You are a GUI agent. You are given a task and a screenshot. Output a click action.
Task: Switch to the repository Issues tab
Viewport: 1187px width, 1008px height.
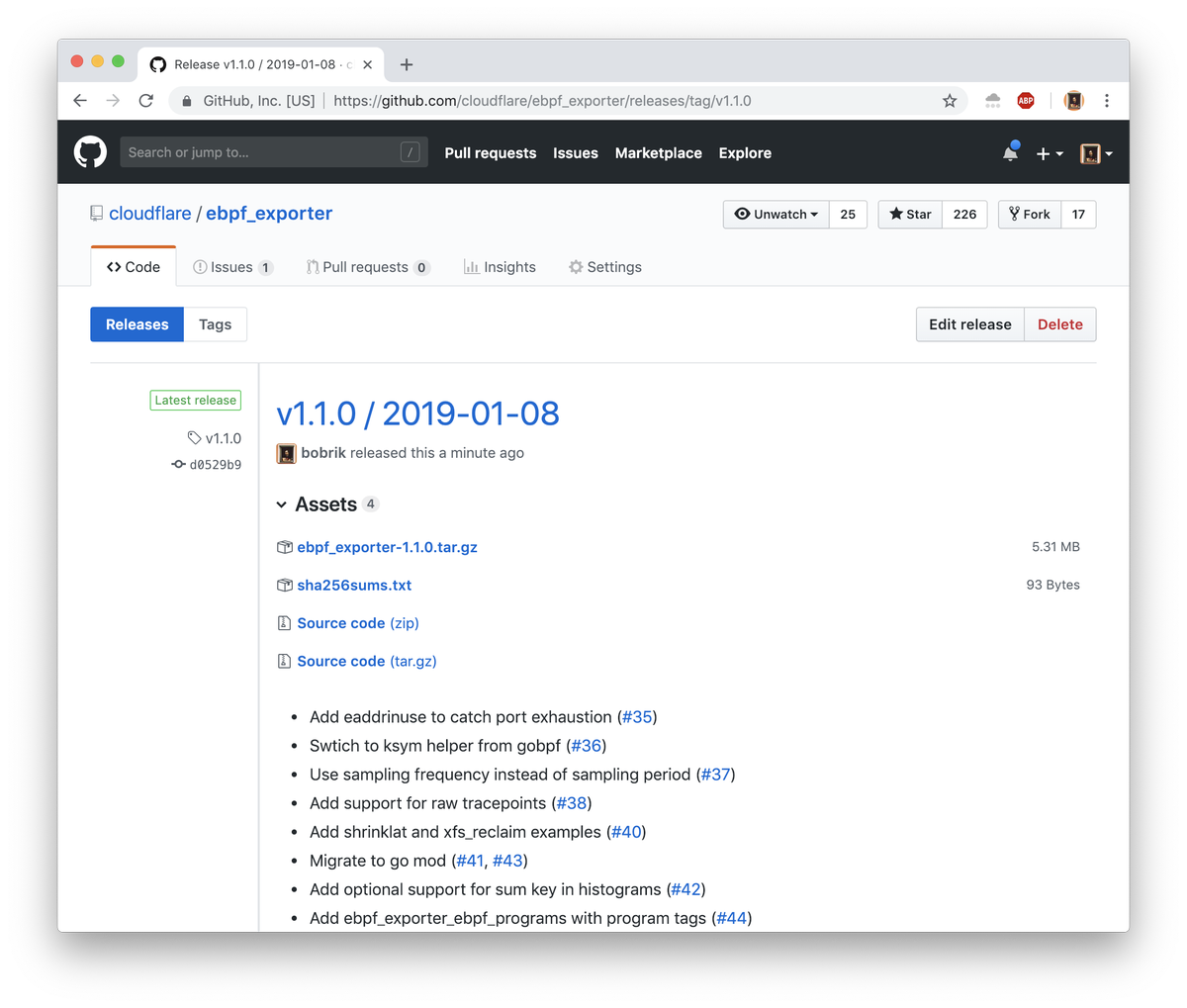232,267
